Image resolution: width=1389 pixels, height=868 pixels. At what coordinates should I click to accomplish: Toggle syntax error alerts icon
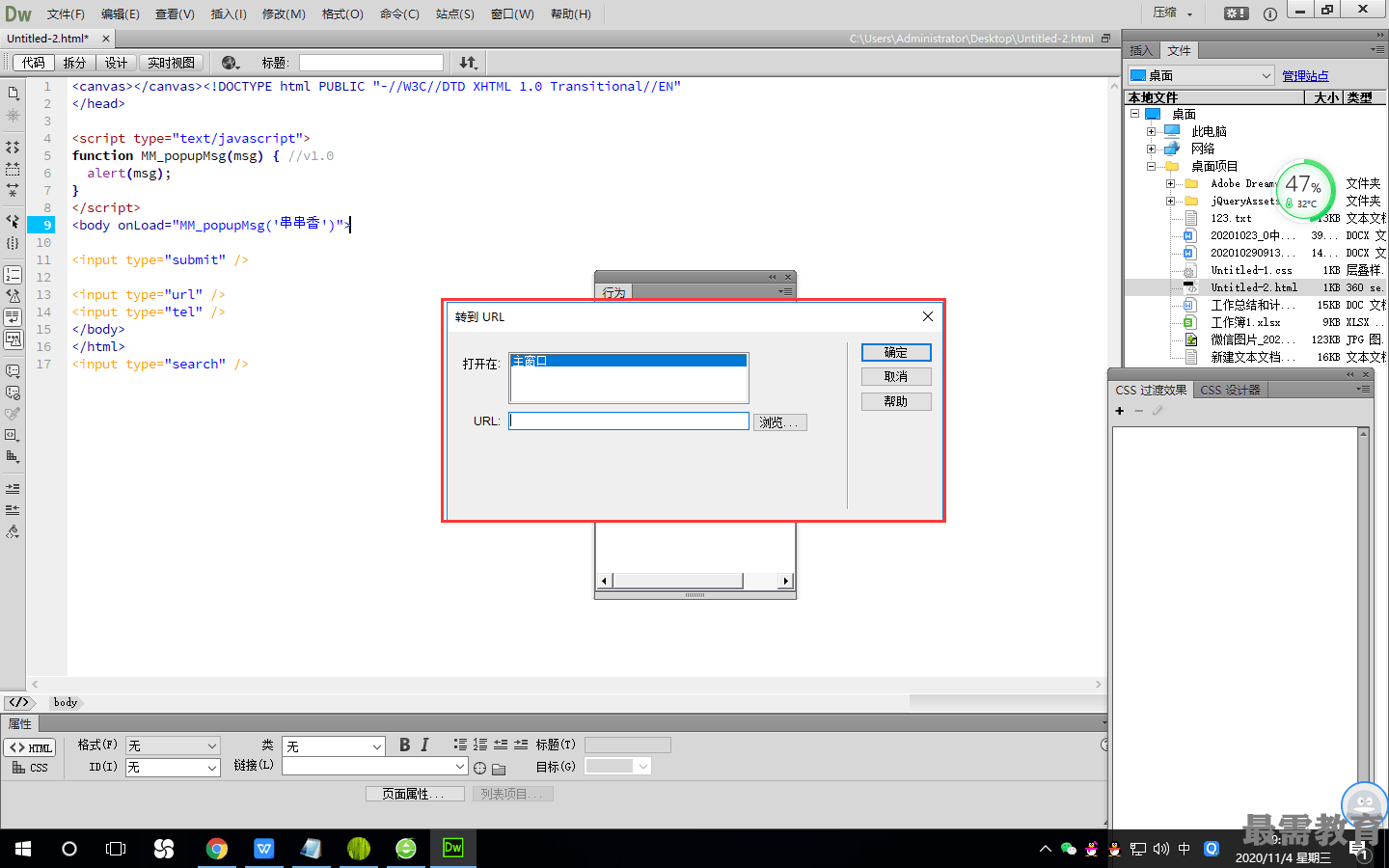[x=13, y=339]
